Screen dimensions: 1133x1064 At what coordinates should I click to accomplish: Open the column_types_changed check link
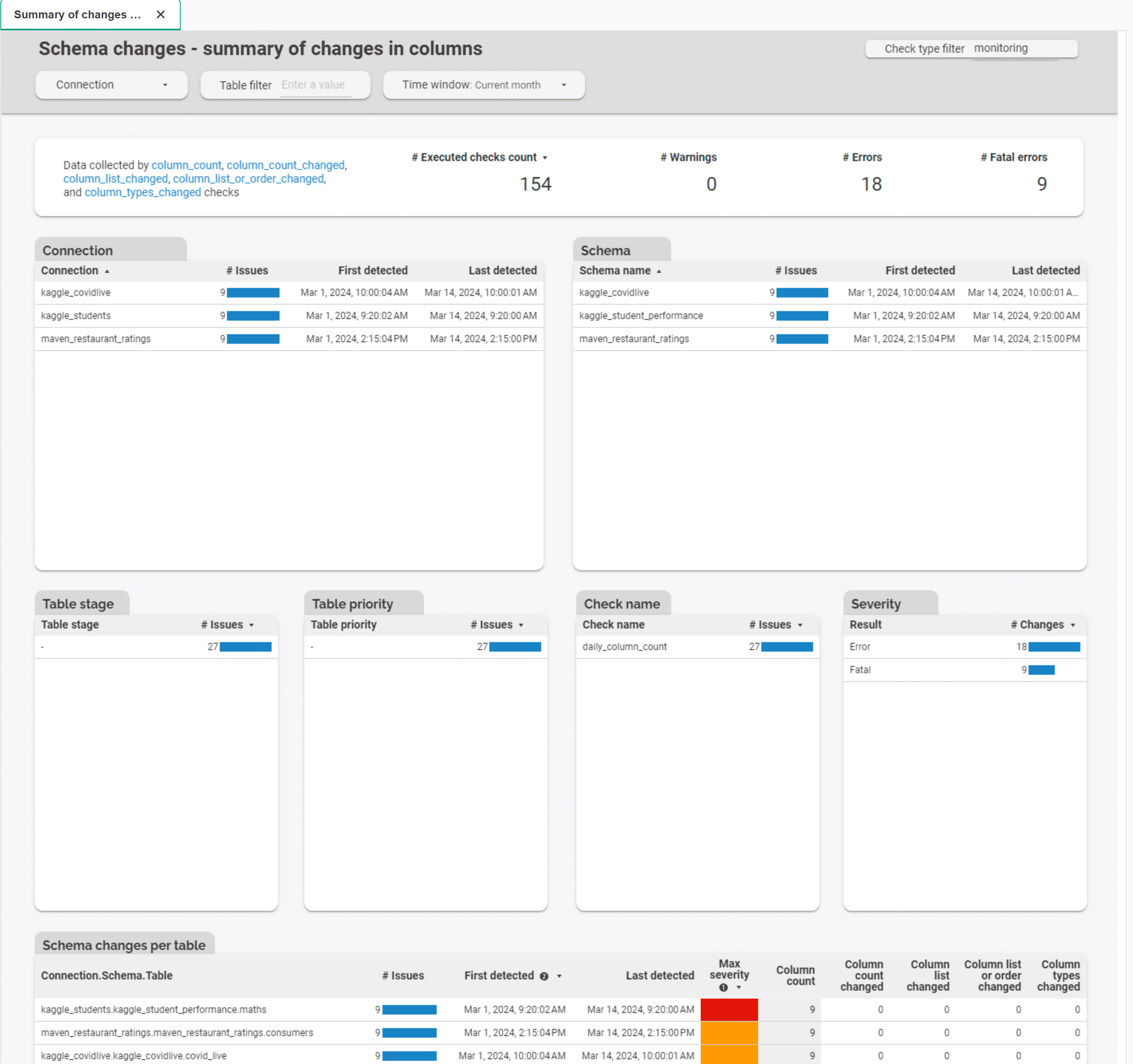142,192
